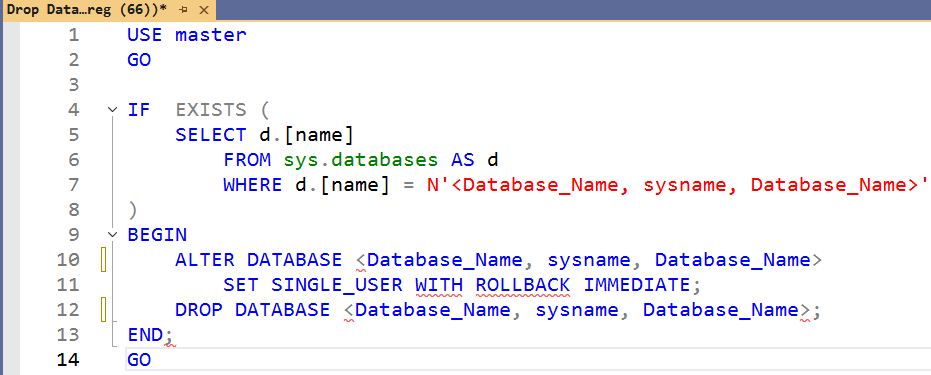Select the Drop Data...reg (66) tab
Screen dimensions: 931x375
87,10
